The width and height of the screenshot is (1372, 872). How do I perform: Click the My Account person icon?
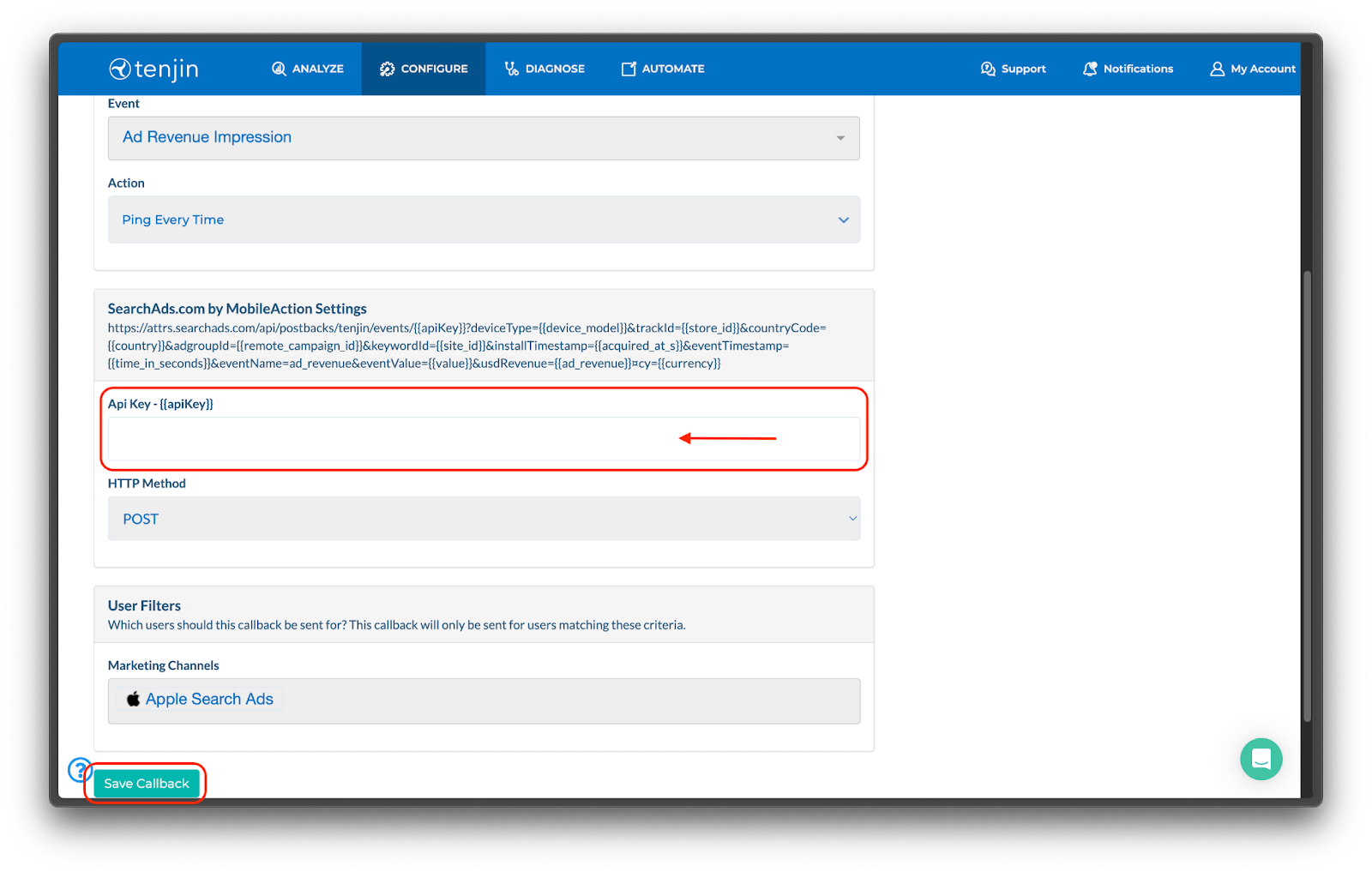coord(1217,69)
